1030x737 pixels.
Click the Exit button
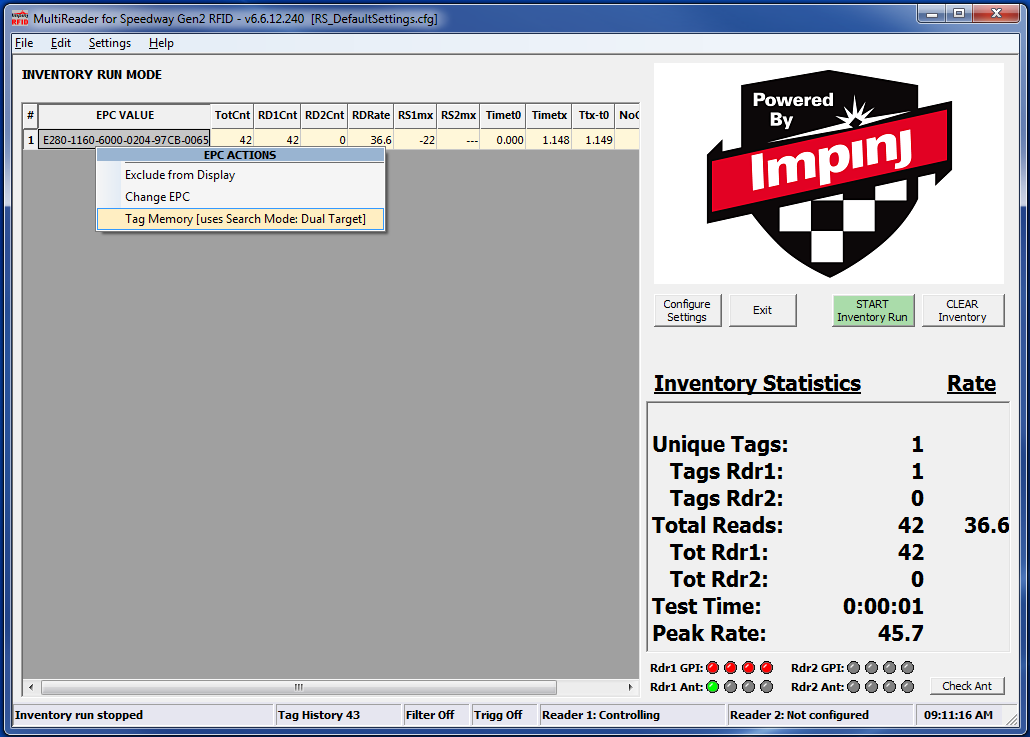763,311
